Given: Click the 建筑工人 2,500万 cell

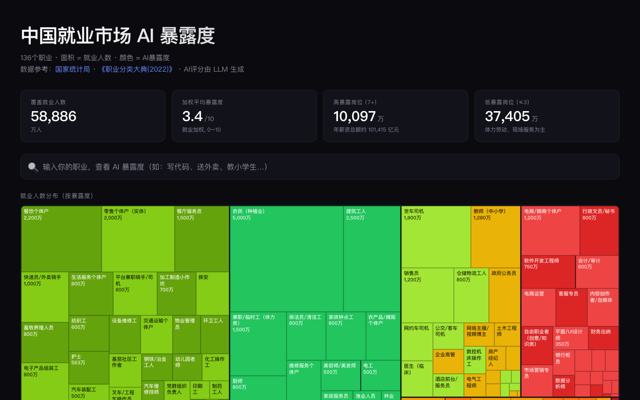Looking at the screenshot, I should [x=372, y=259].
